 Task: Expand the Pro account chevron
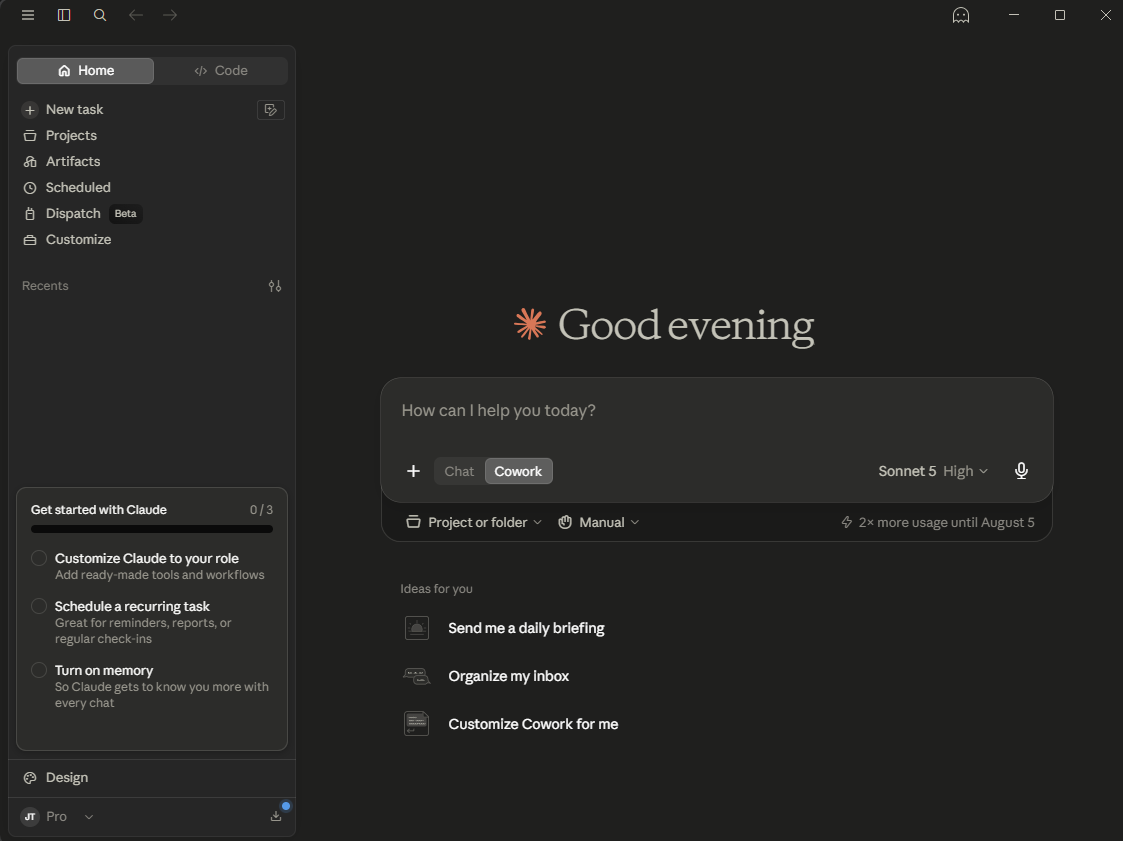pos(89,817)
